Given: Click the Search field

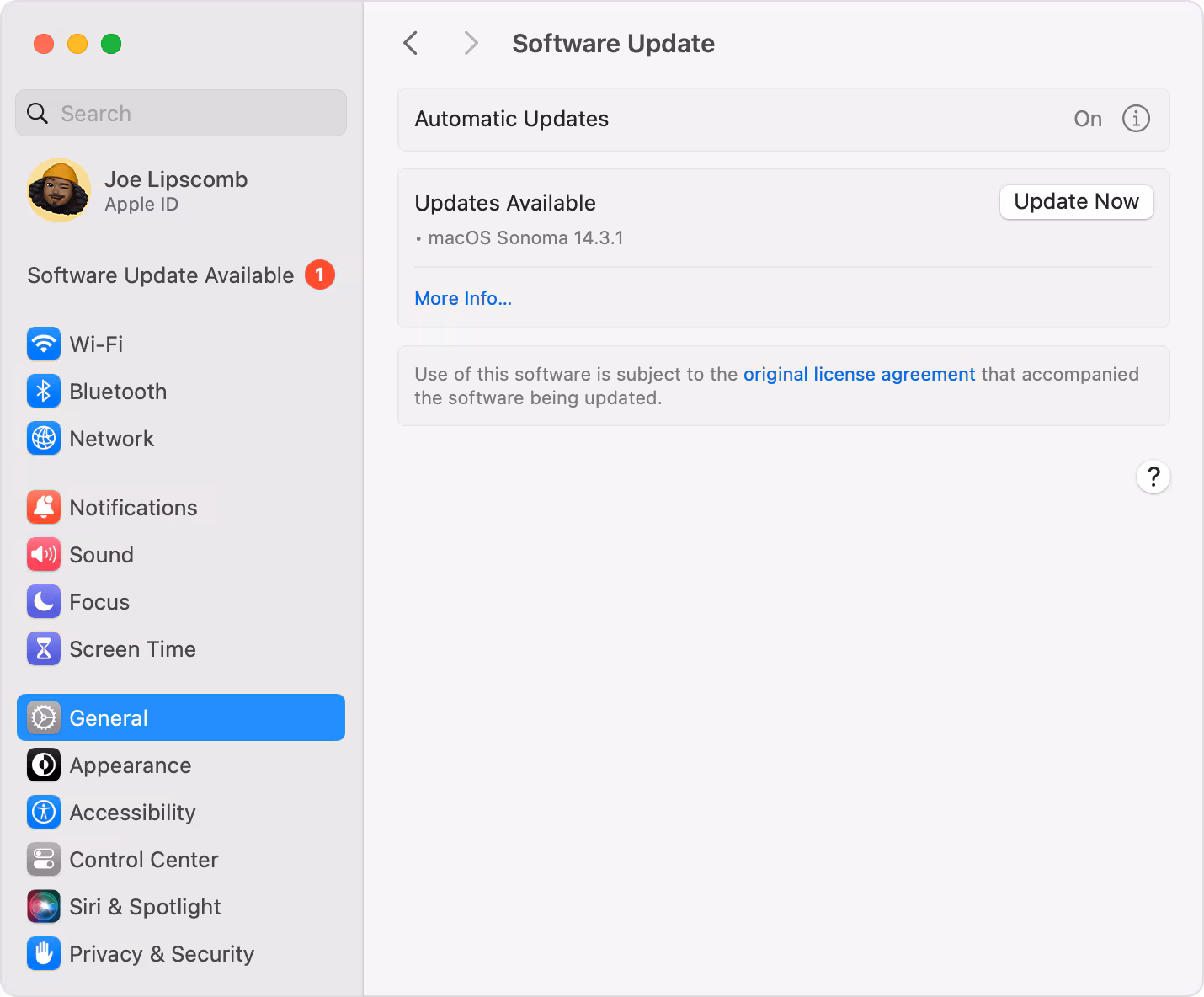Looking at the screenshot, I should click(x=181, y=113).
